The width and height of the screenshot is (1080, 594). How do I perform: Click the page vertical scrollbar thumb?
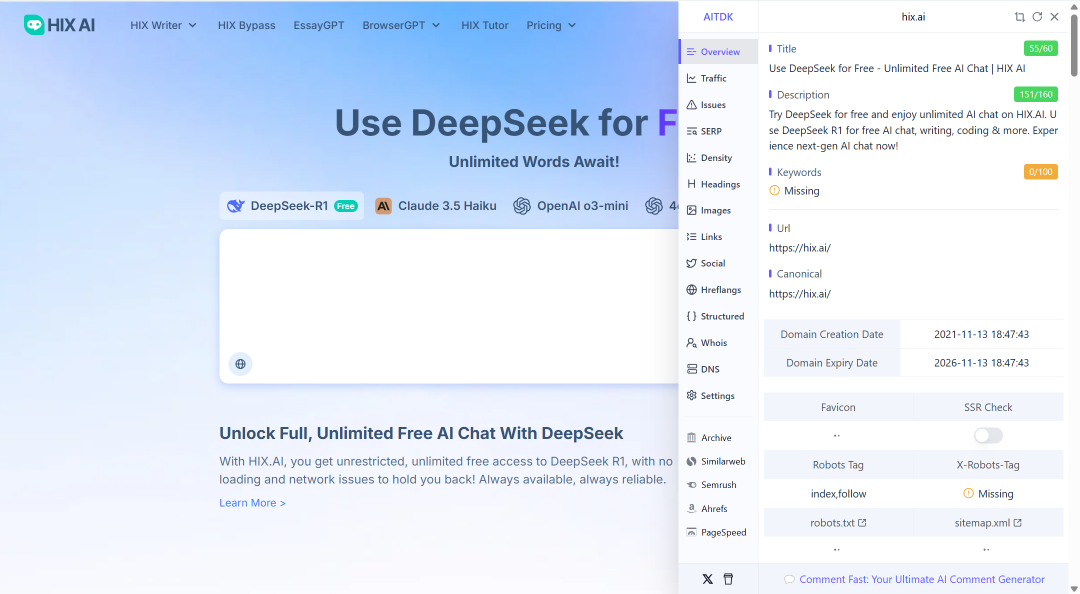(x=1074, y=45)
